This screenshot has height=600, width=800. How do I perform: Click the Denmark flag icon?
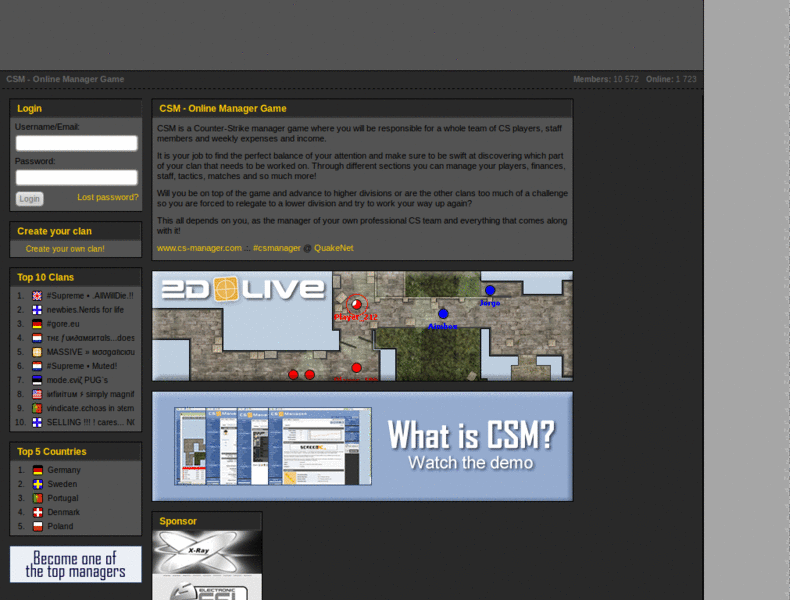pos(38,512)
